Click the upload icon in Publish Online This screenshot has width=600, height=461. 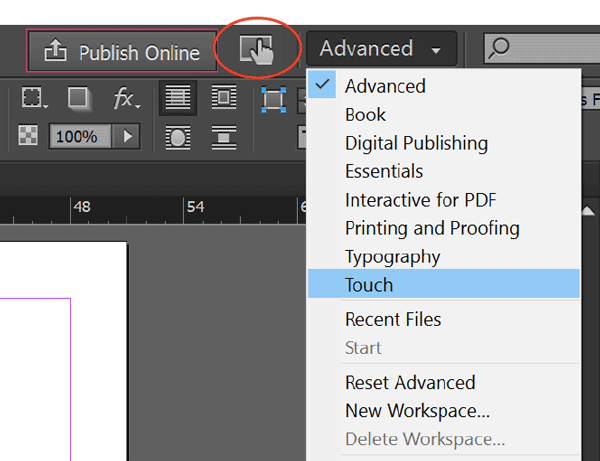pos(55,50)
